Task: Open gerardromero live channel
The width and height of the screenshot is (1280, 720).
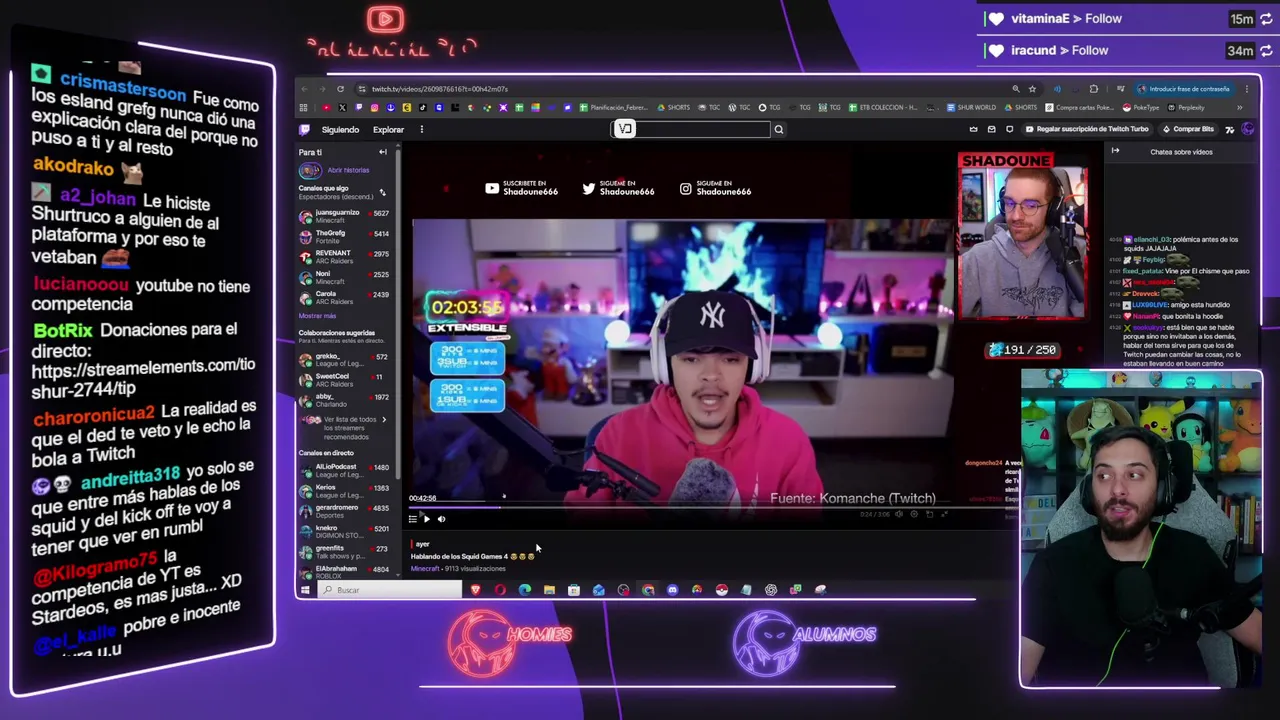Action: 344,510
